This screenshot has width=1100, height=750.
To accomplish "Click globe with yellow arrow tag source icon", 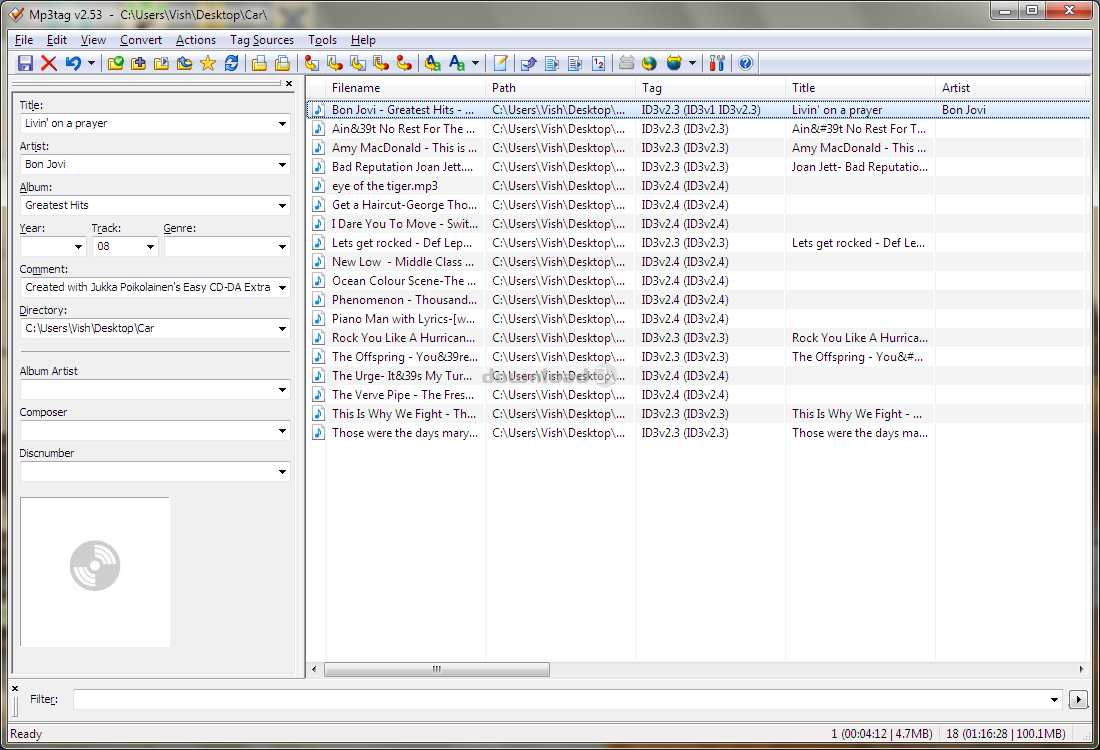I will [650, 63].
